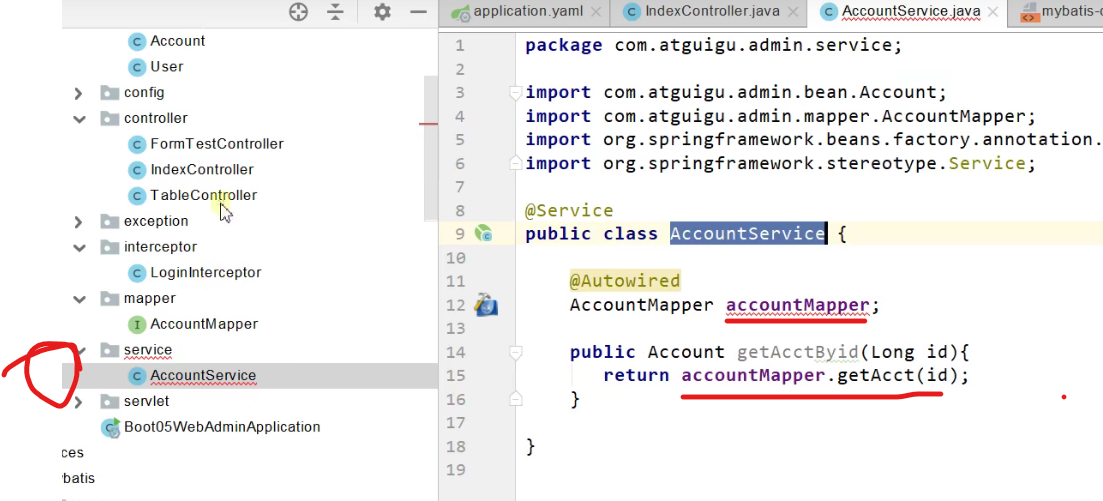Collapse the interceptor folder arrow

click(79, 247)
